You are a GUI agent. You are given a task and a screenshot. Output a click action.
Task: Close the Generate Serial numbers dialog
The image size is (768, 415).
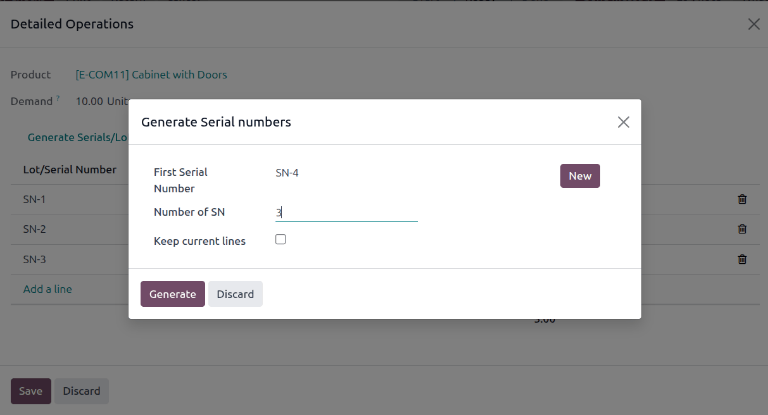(623, 122)
